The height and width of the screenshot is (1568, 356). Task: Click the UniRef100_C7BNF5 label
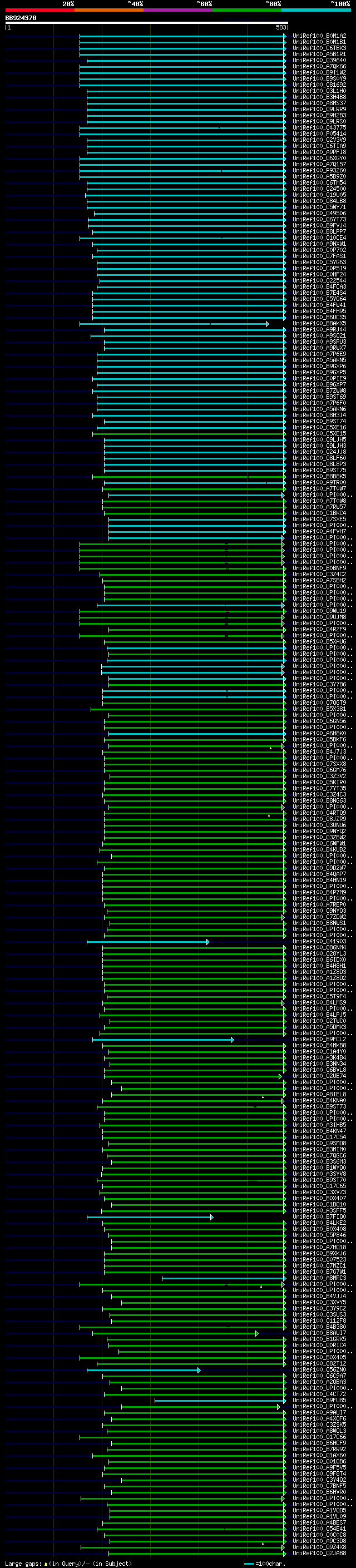[319, 1486]
